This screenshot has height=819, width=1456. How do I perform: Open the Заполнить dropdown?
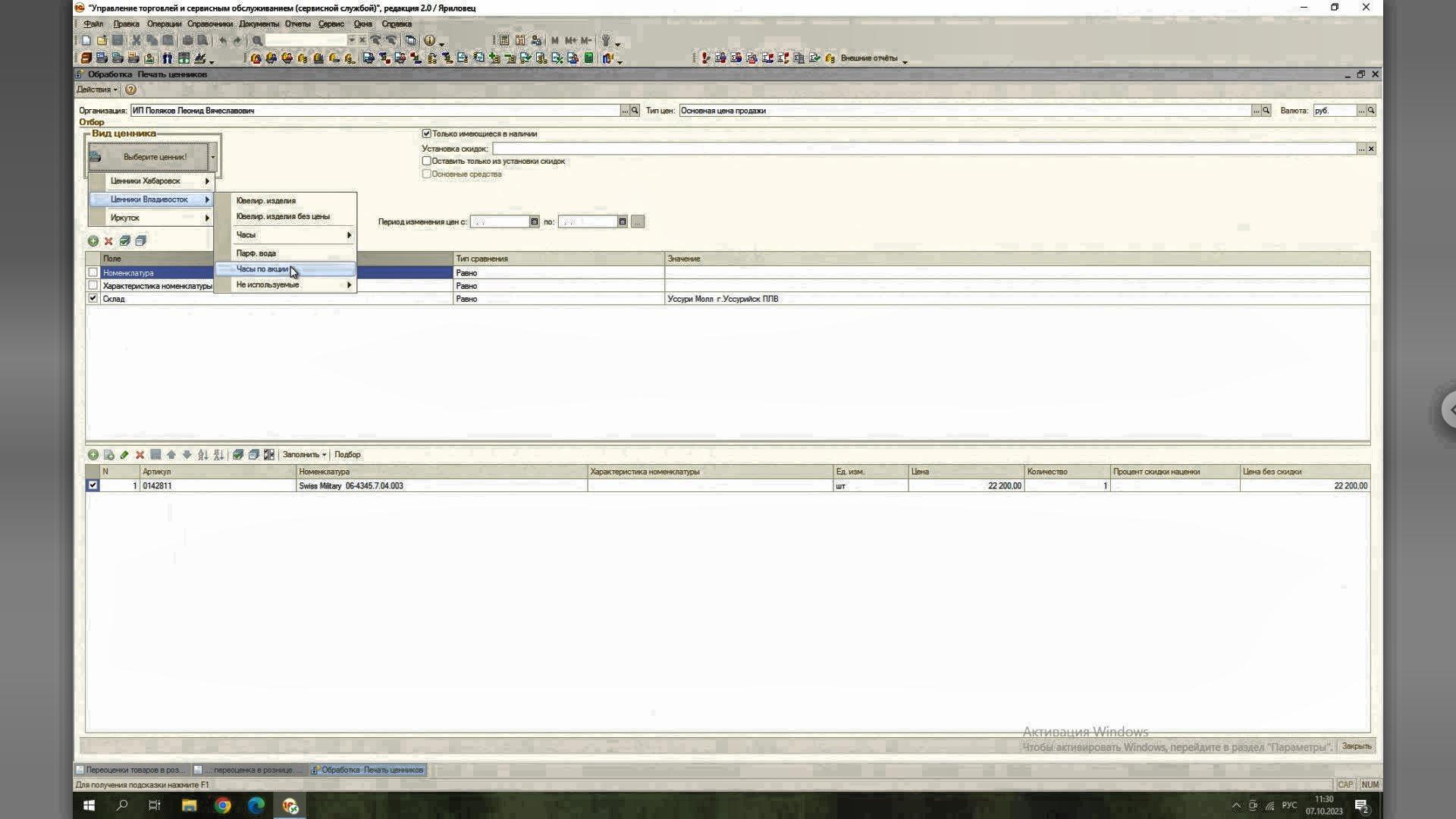pyautogui.click(x=304, y=455)
